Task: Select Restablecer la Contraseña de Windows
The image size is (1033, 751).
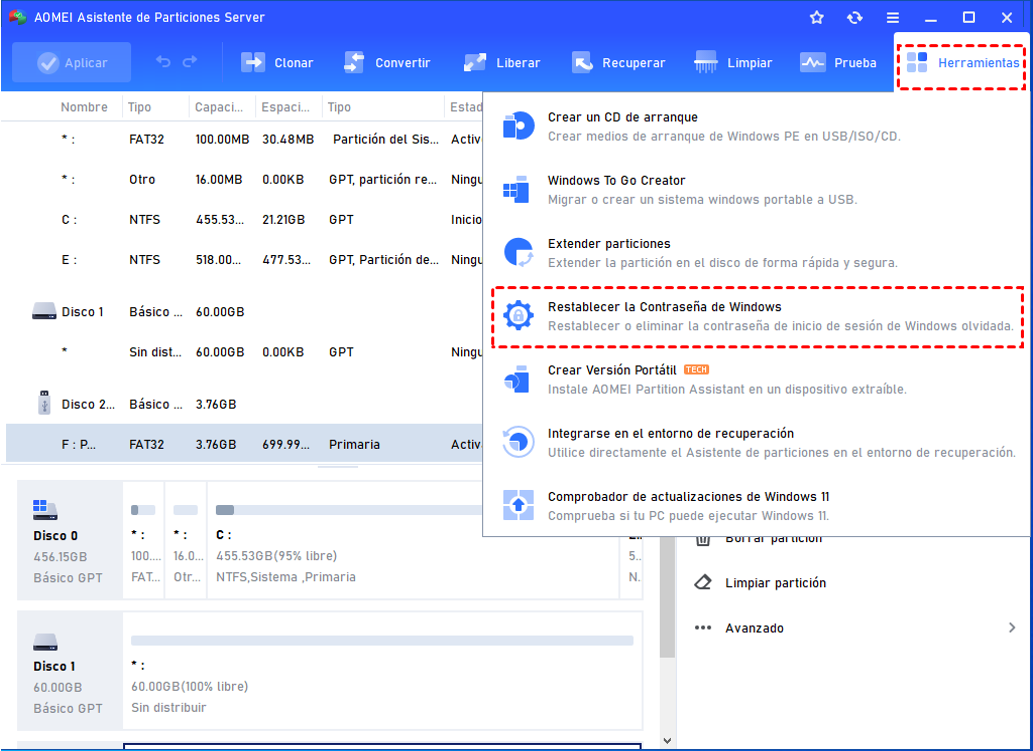Action: pyautogui.click(x=756, y=316)
